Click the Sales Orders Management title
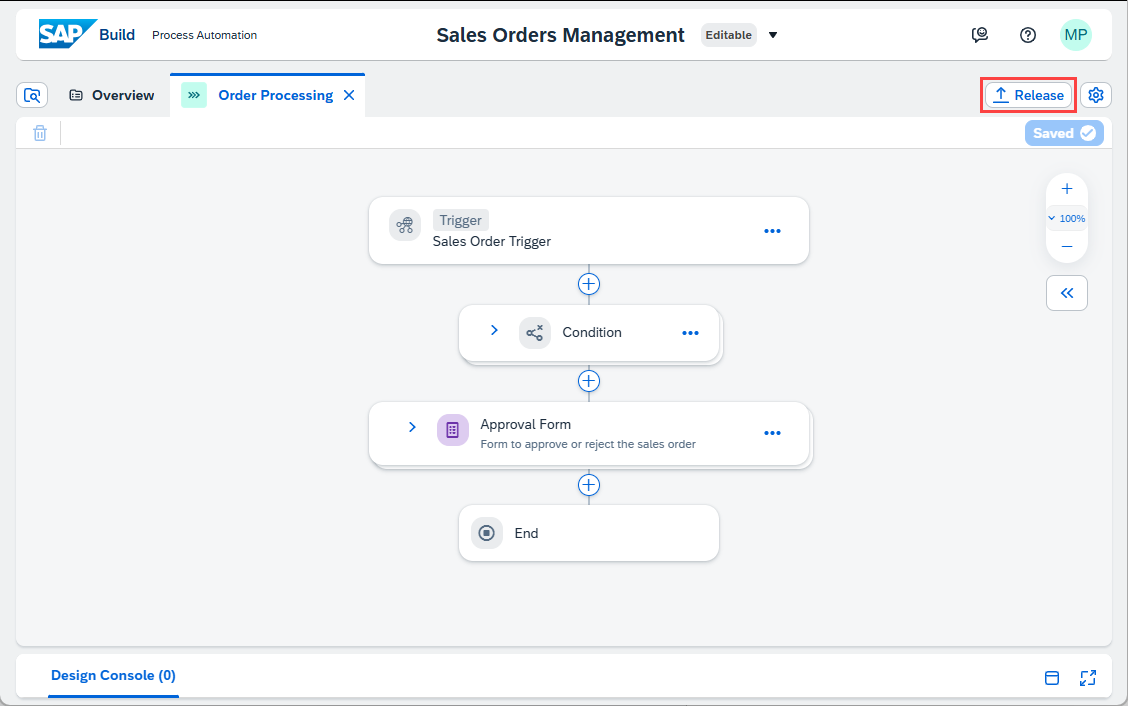This screenshot has height=706, width=1128. tap(560, 35)
